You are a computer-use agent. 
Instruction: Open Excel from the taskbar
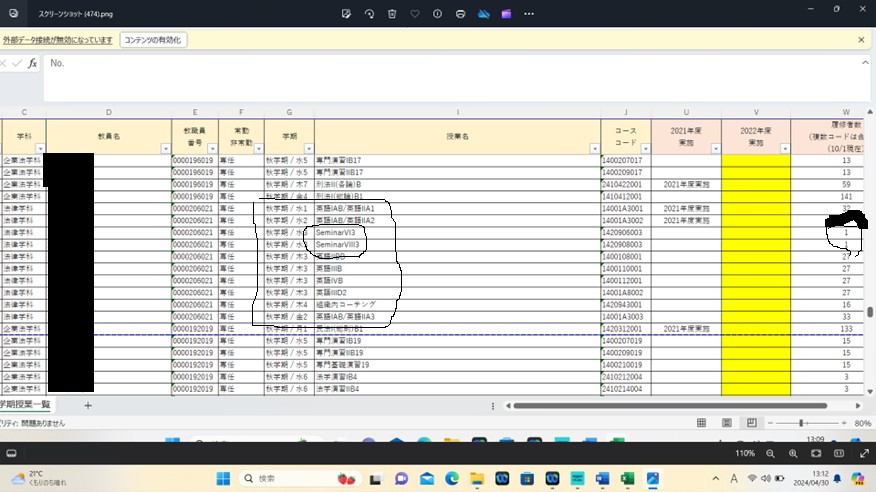tap(627, 479)
